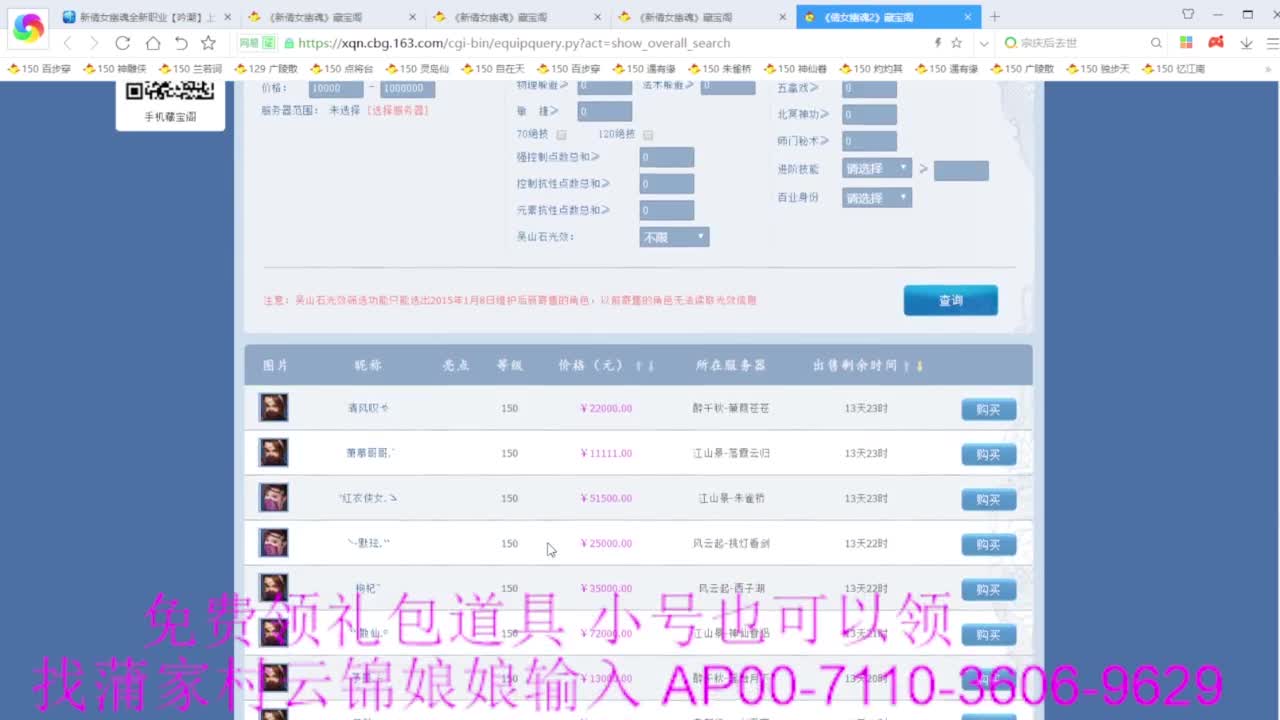
Task: Buy the ¥25000.00 character listing
Action: click(988, 544)
